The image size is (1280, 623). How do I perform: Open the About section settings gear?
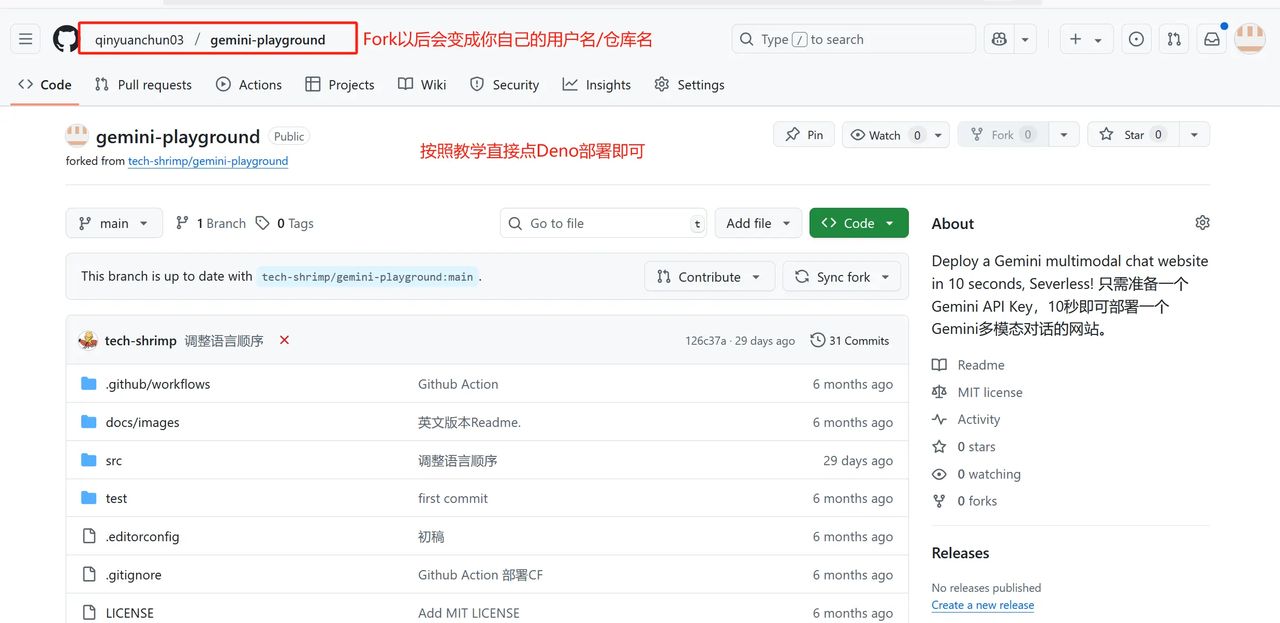pyautogui.click(x=1202, y=222)
